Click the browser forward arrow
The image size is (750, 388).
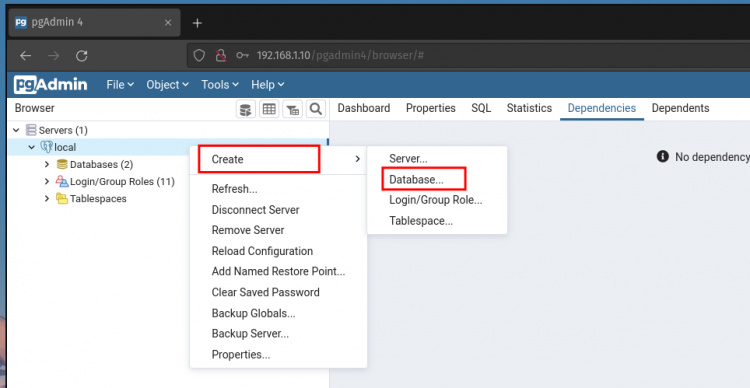point(54,56)
